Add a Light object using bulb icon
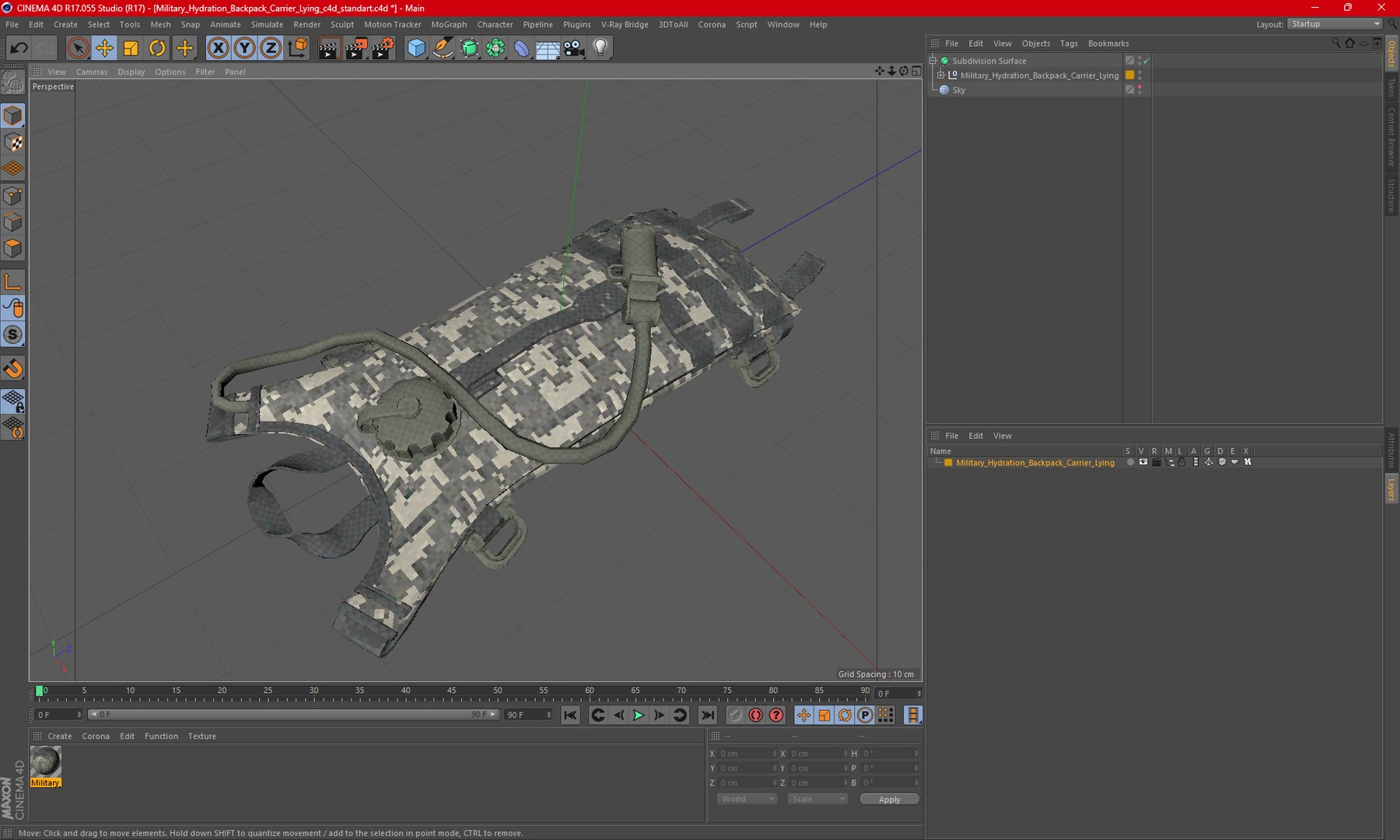The height and width of the screenshot is (840, 1400). click(x=600, y=48)
